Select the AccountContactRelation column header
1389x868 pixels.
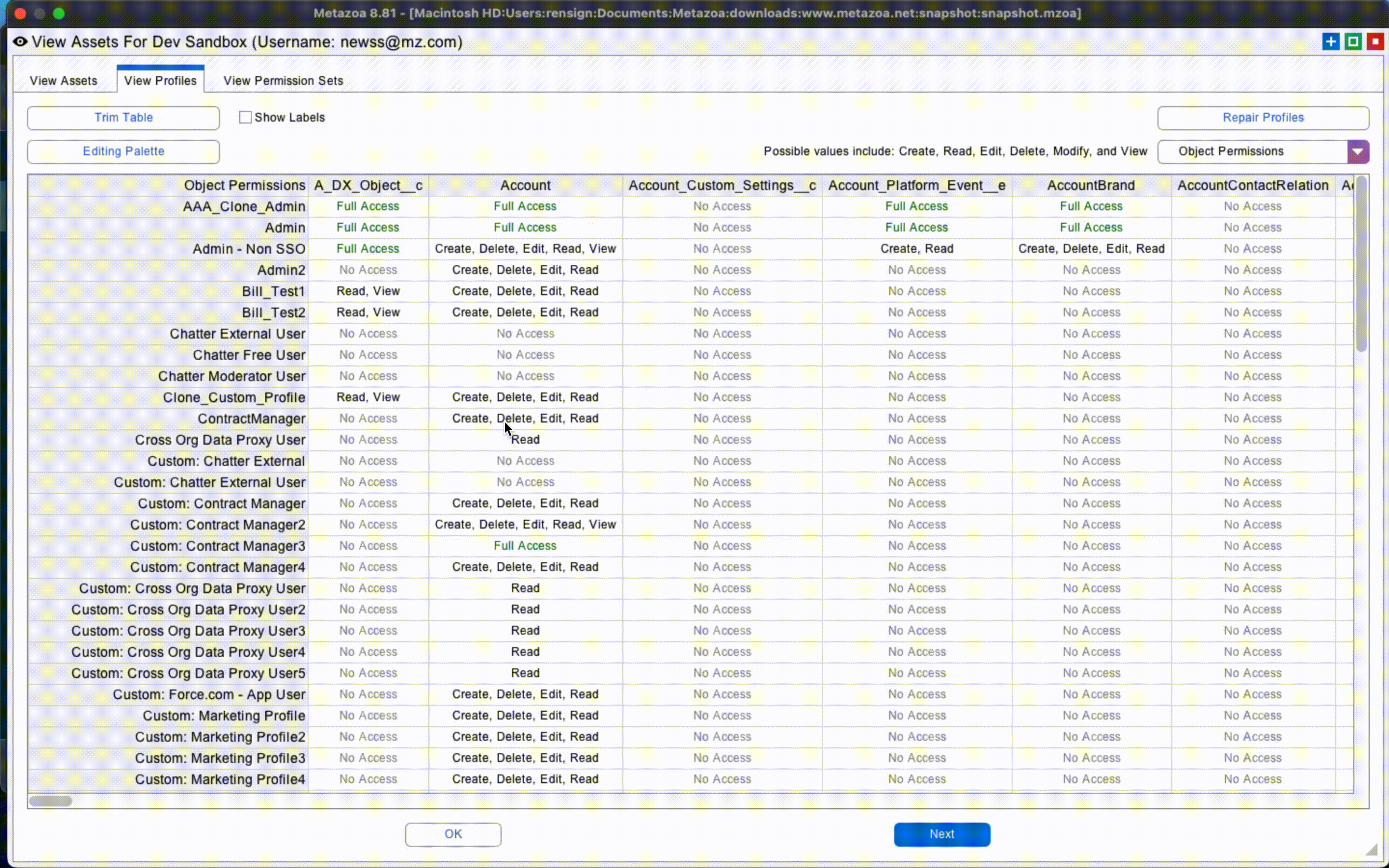[1253, 186]
